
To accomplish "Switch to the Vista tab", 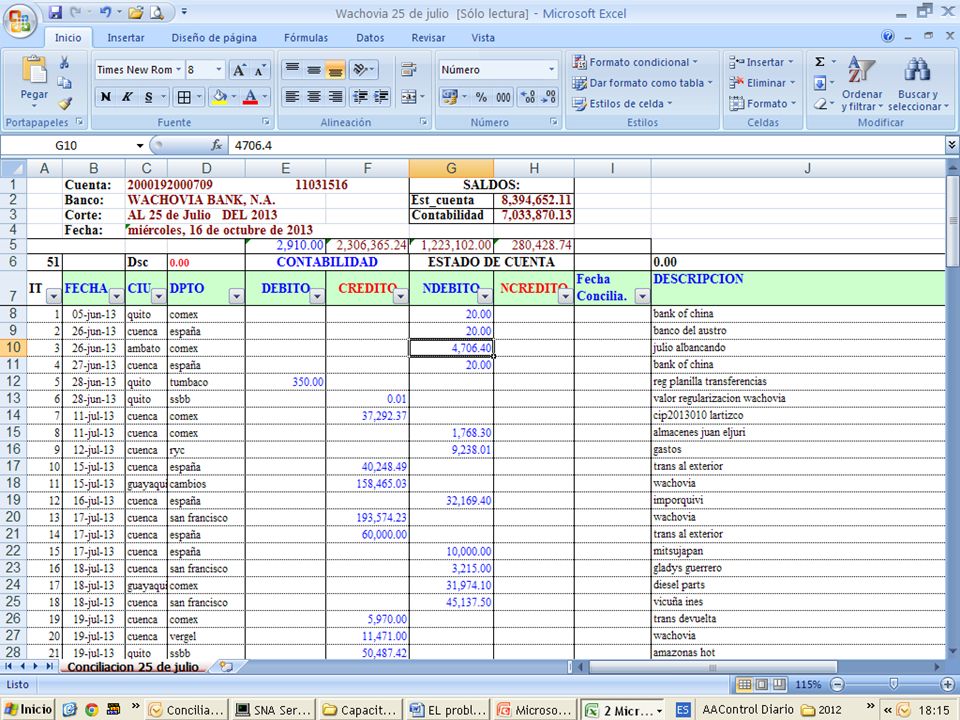I will 482,38.
